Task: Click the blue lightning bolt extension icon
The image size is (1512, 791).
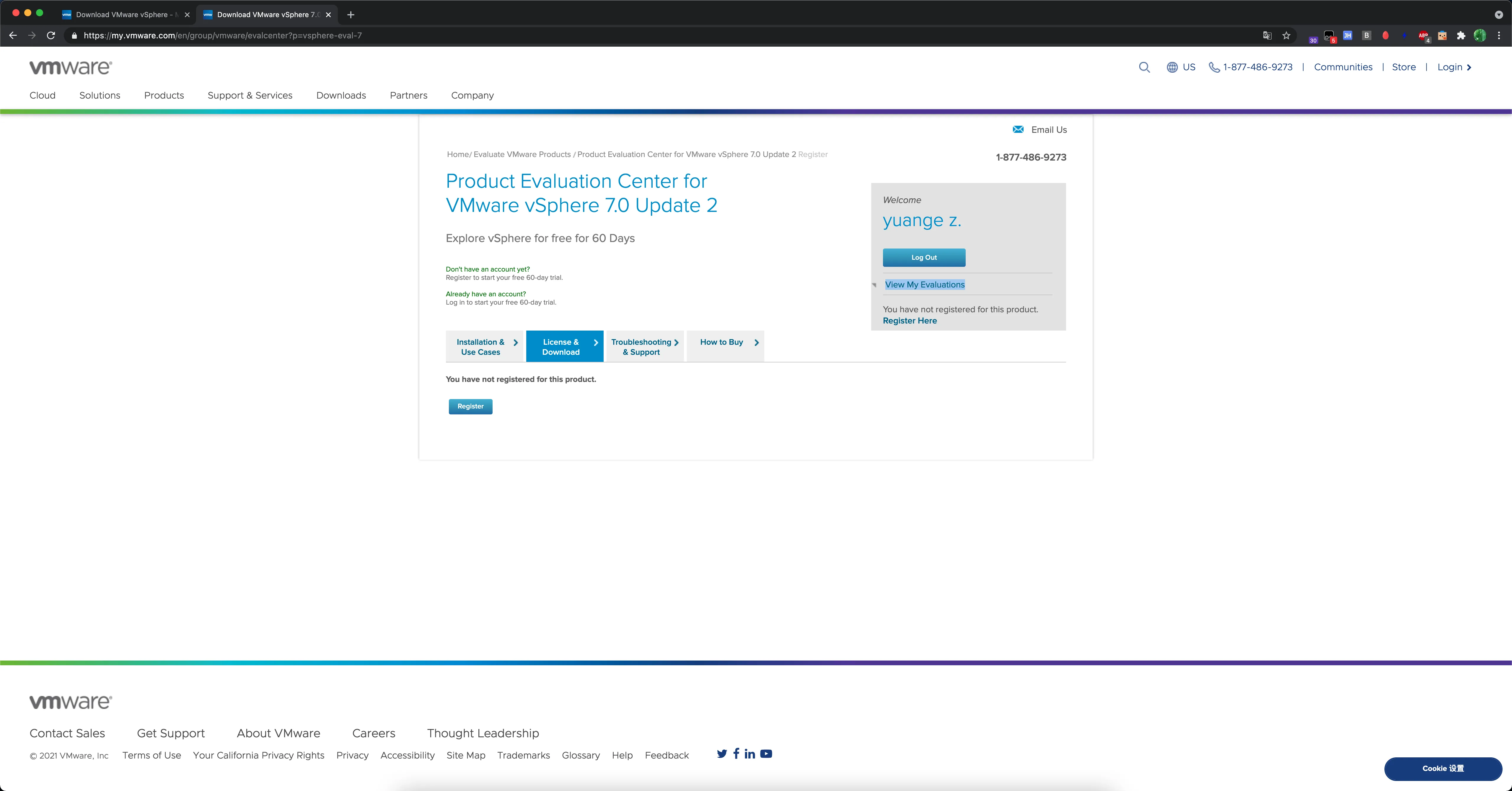Action: click(x=1404, y=35)
